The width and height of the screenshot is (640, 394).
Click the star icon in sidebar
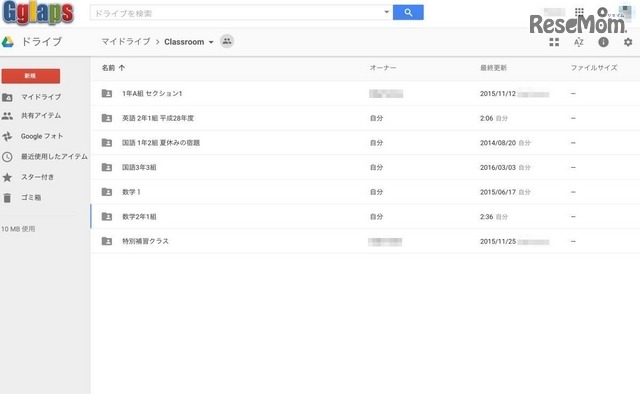tap(7, 177)
